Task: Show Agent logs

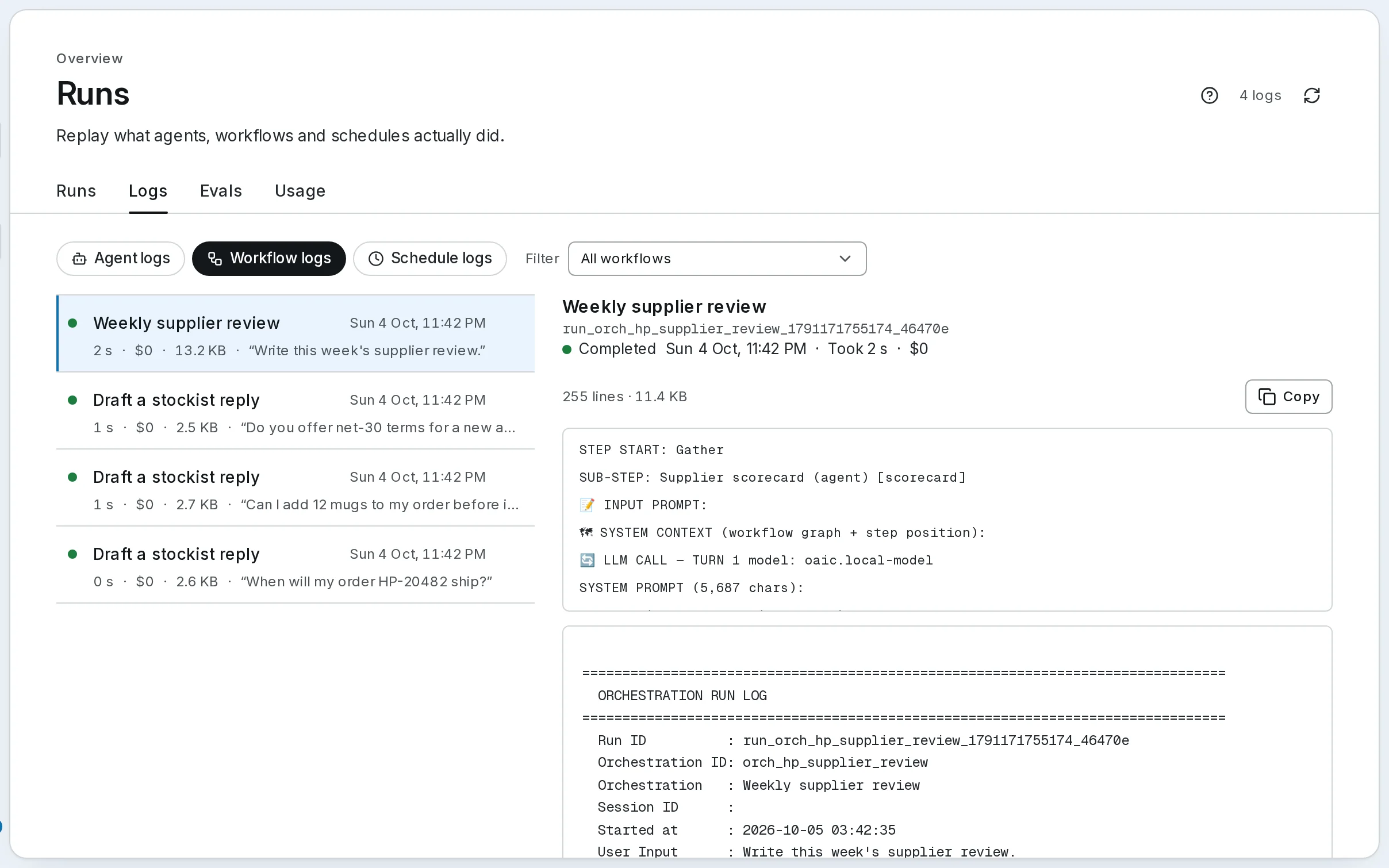Action: tap(121, 259)
